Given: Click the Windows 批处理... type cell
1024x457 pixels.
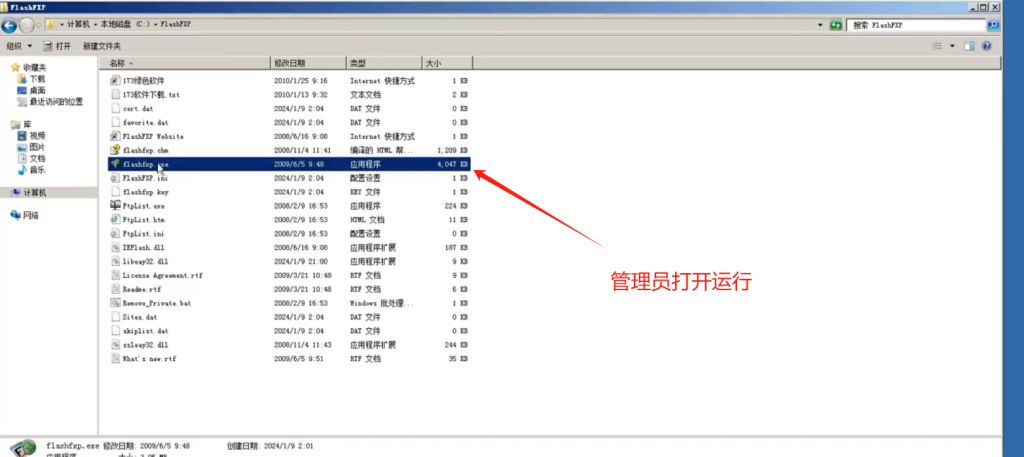Looking at the screenshot, I should [381, 304].
